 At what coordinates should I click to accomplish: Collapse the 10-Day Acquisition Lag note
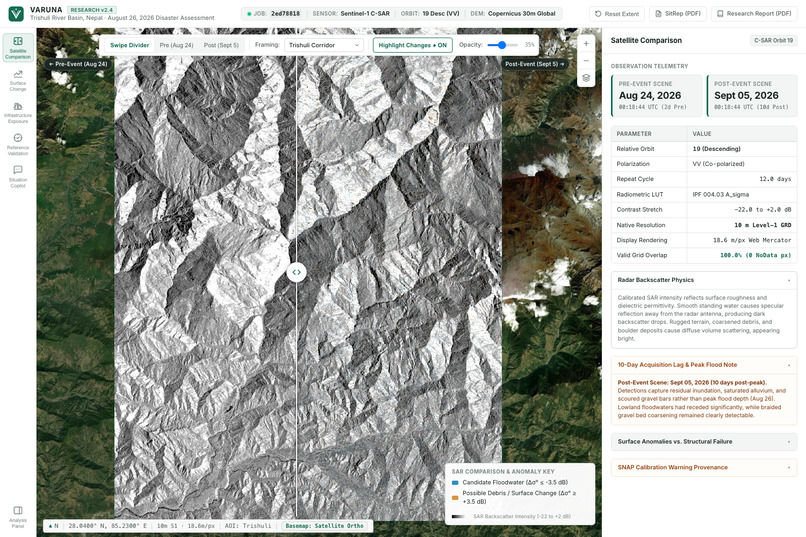point(704,365)
